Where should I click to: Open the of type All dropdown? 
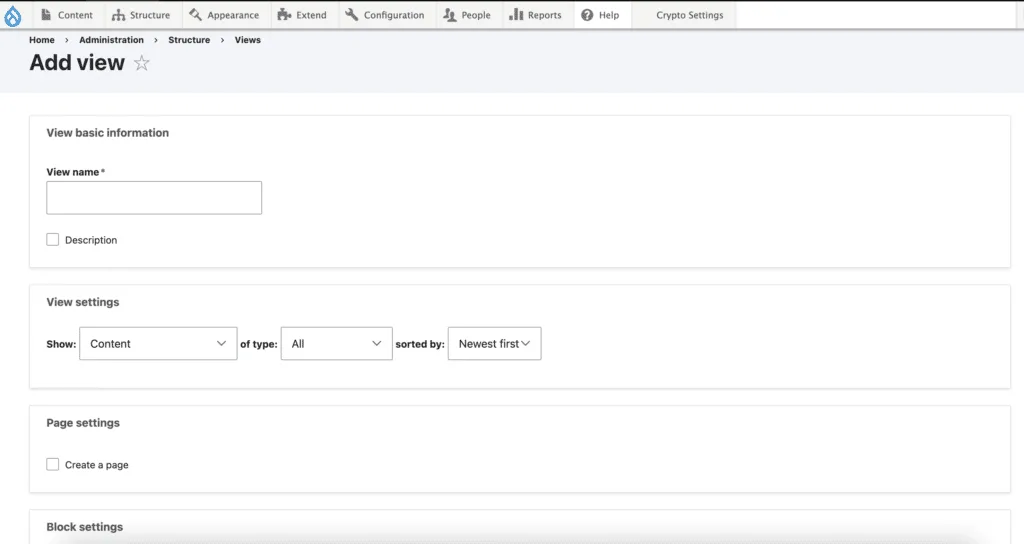(x=336, y=344)
